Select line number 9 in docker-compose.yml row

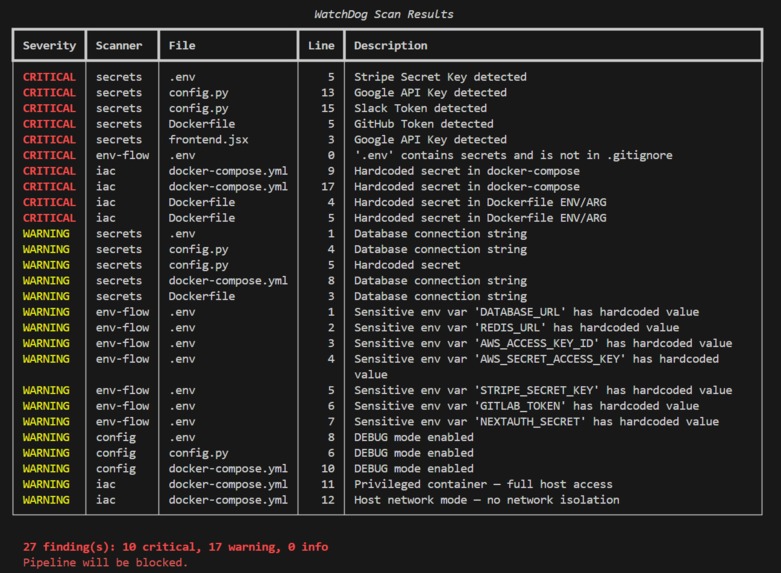pyautogui.click(x=331, y=171)
